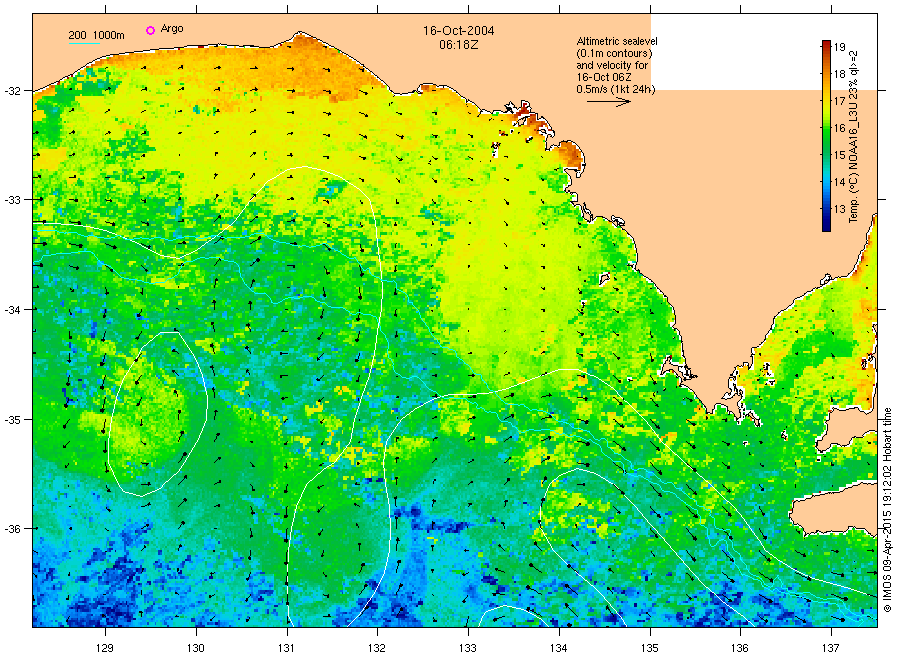The image size is (900, 660).
Task: Click latitude axis label '-35'
Action: click(x=12, y=419)
